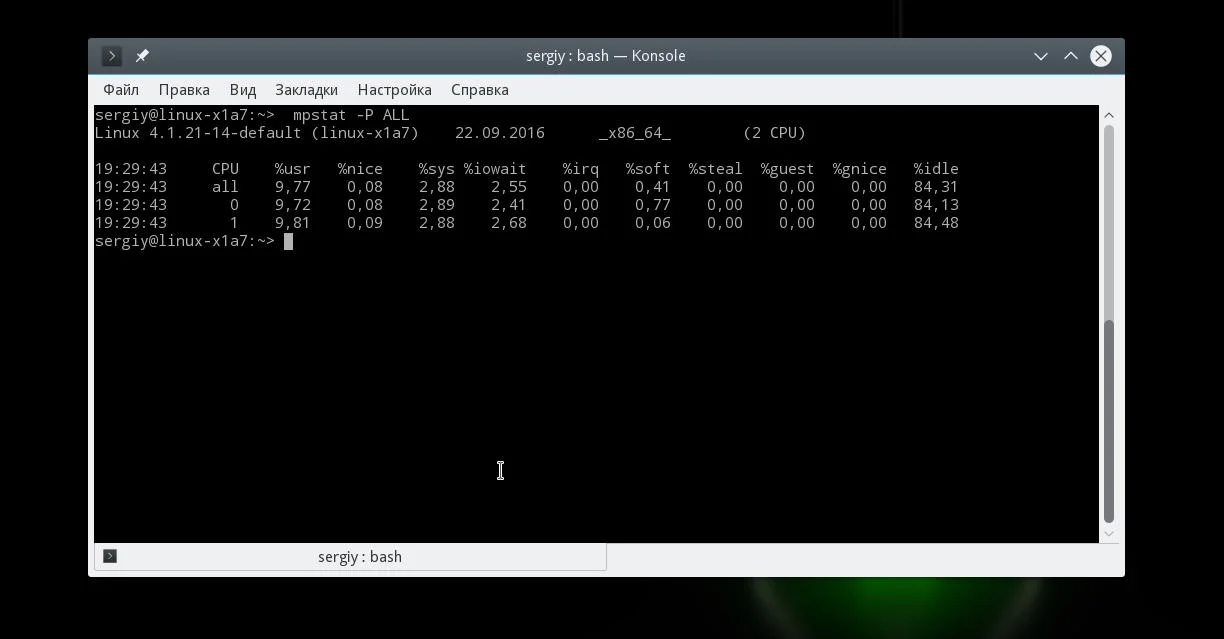Image resolution: width=1224 pixels, height=639 pixels.
Task: Click the '%iowait' column header
Action: tap(495, 169)
